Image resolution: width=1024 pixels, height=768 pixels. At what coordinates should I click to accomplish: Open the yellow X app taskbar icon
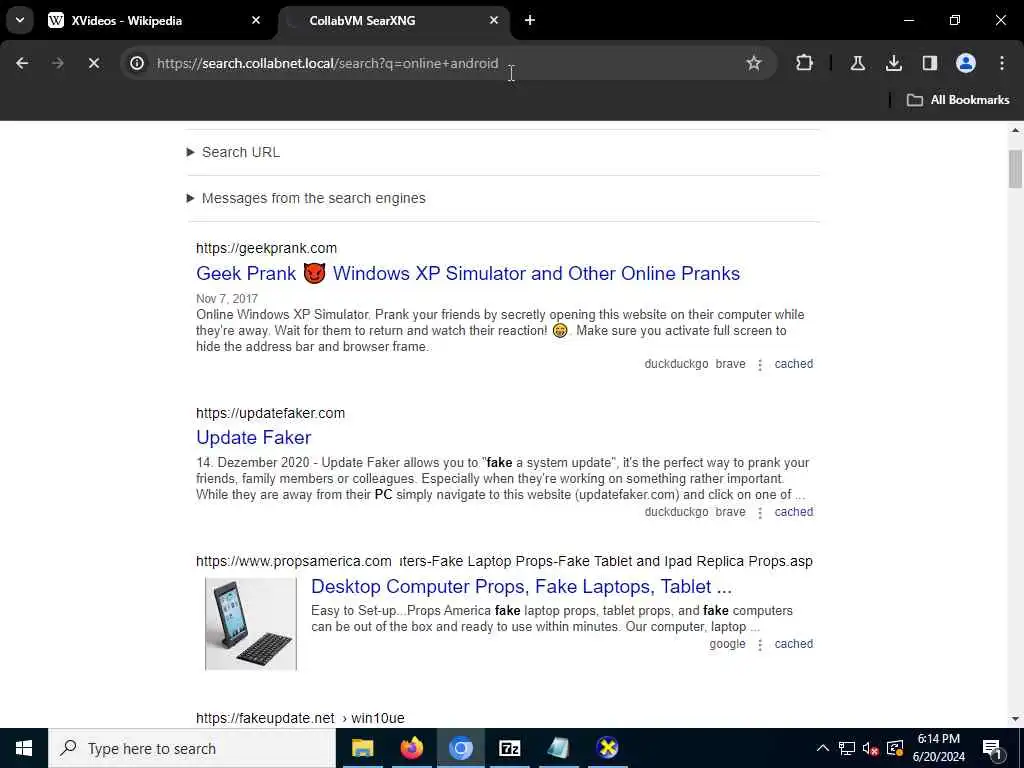[x=607, y=748]
